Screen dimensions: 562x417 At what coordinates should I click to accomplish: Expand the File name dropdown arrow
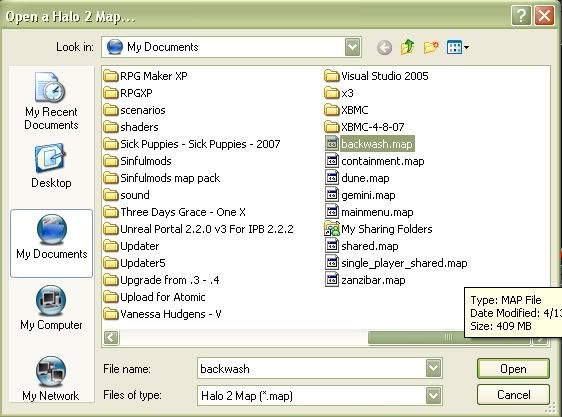tap(433, 368)
